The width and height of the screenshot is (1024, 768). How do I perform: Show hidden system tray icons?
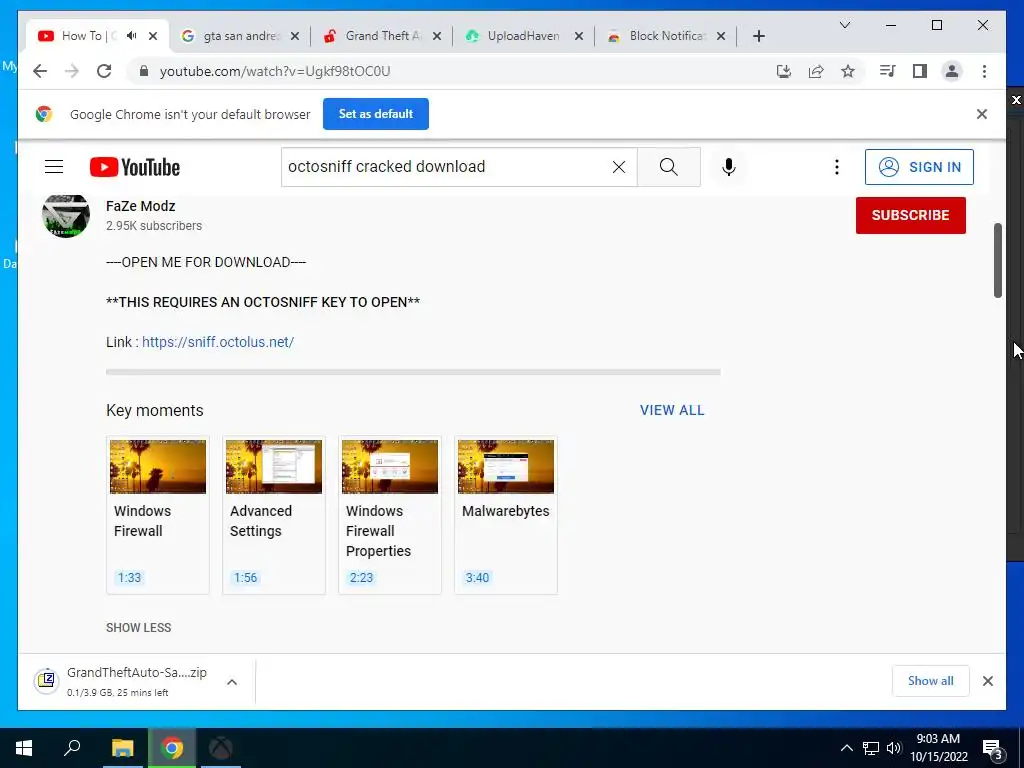click(846, 748)
